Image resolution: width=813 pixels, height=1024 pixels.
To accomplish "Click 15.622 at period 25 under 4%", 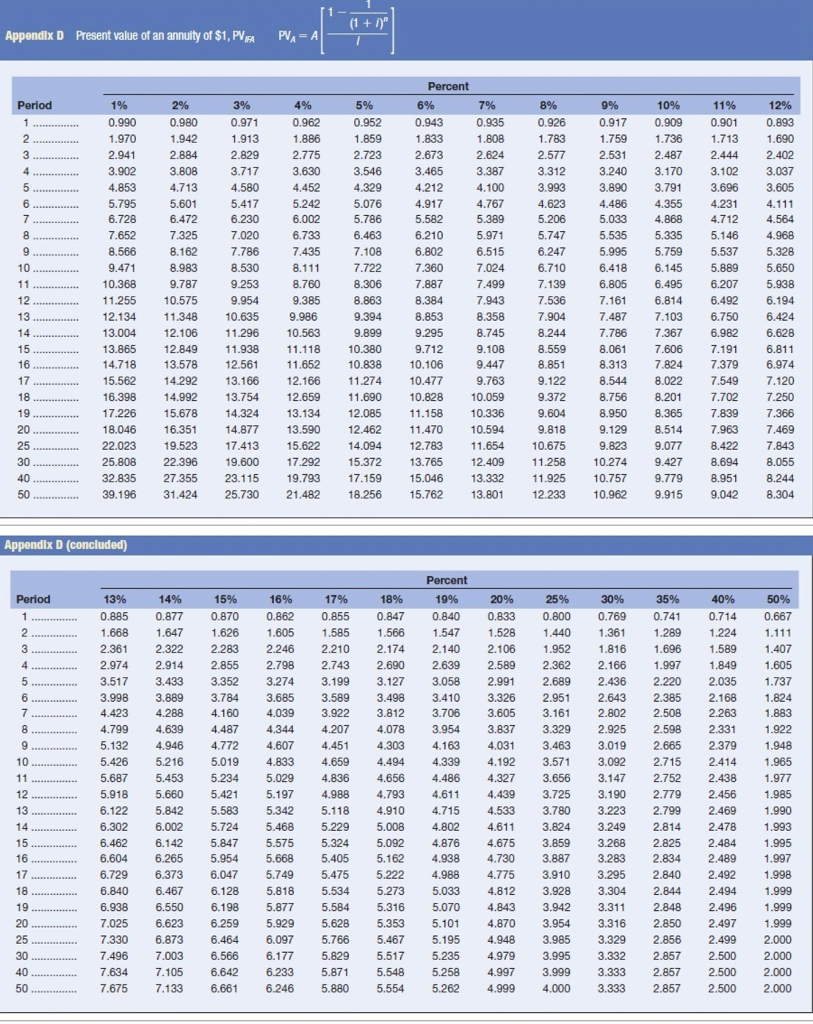I will (x=304, y=446).
